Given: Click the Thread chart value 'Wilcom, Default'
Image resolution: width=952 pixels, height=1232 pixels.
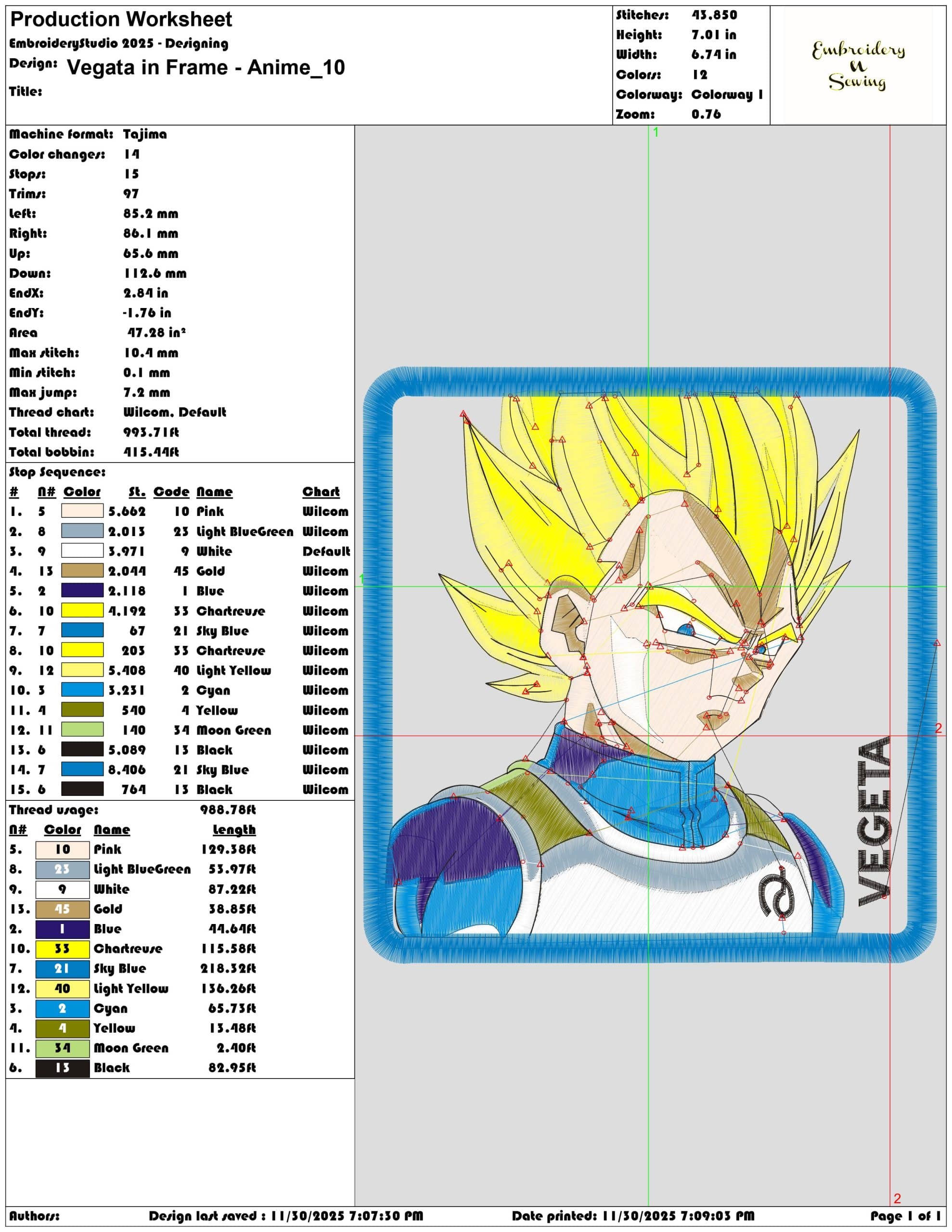Looking at the screenshot, I should 174,412.
